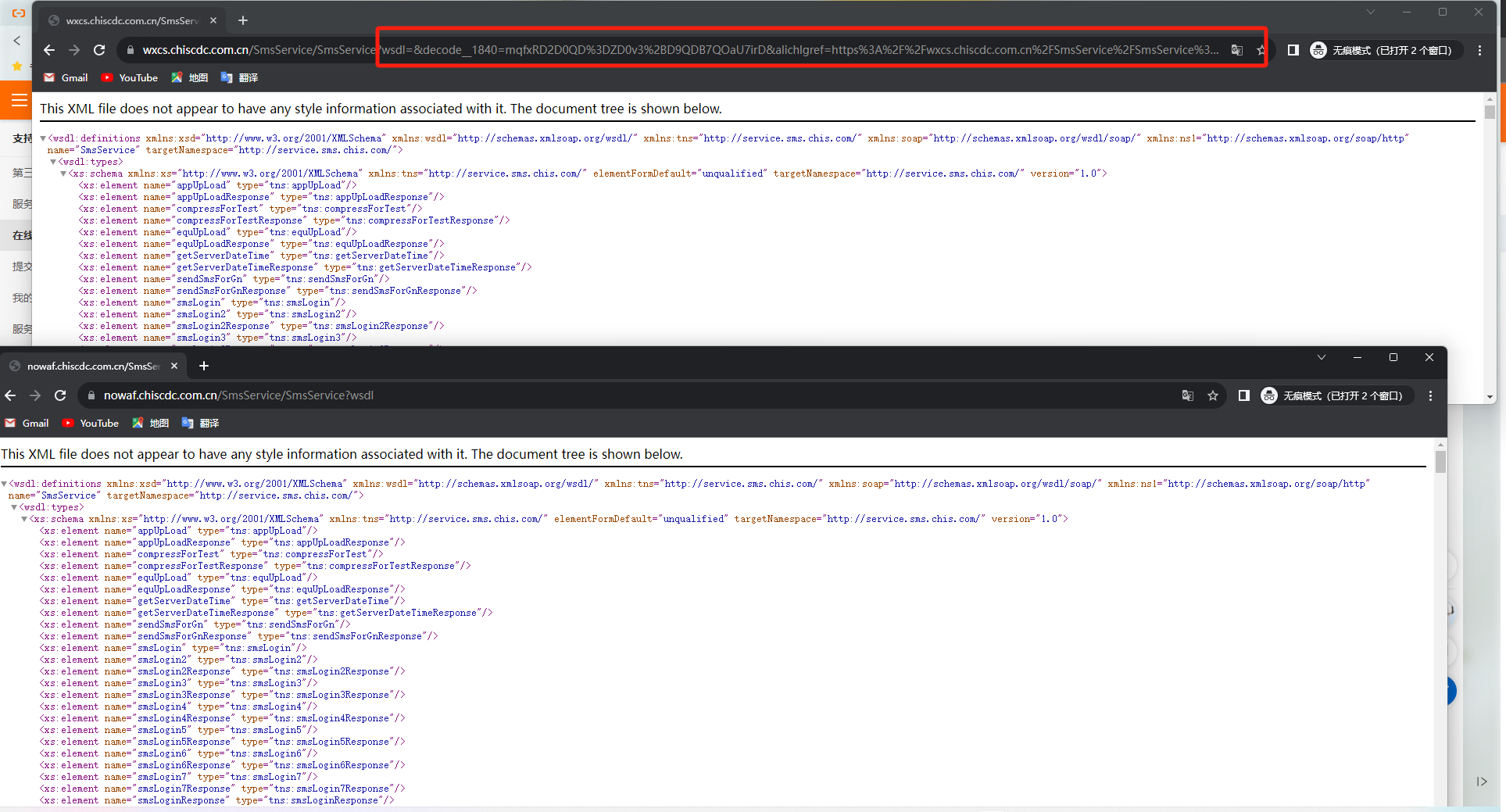1506x812 pixels.
Task: Click the nowaf window vertical scrollbar thumb
Action: pos(1440,461)
